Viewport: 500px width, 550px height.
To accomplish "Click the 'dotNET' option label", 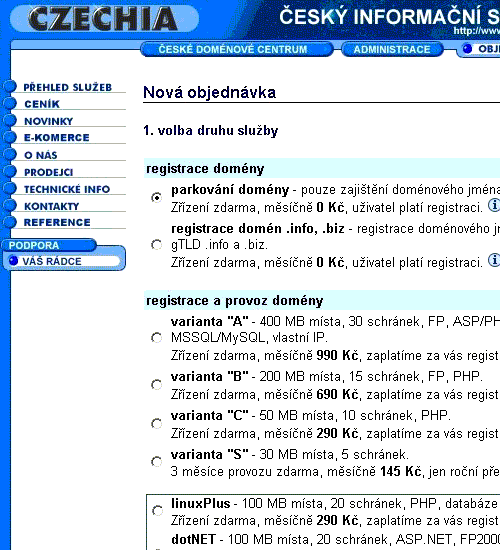I will click(x=193, y=539).
